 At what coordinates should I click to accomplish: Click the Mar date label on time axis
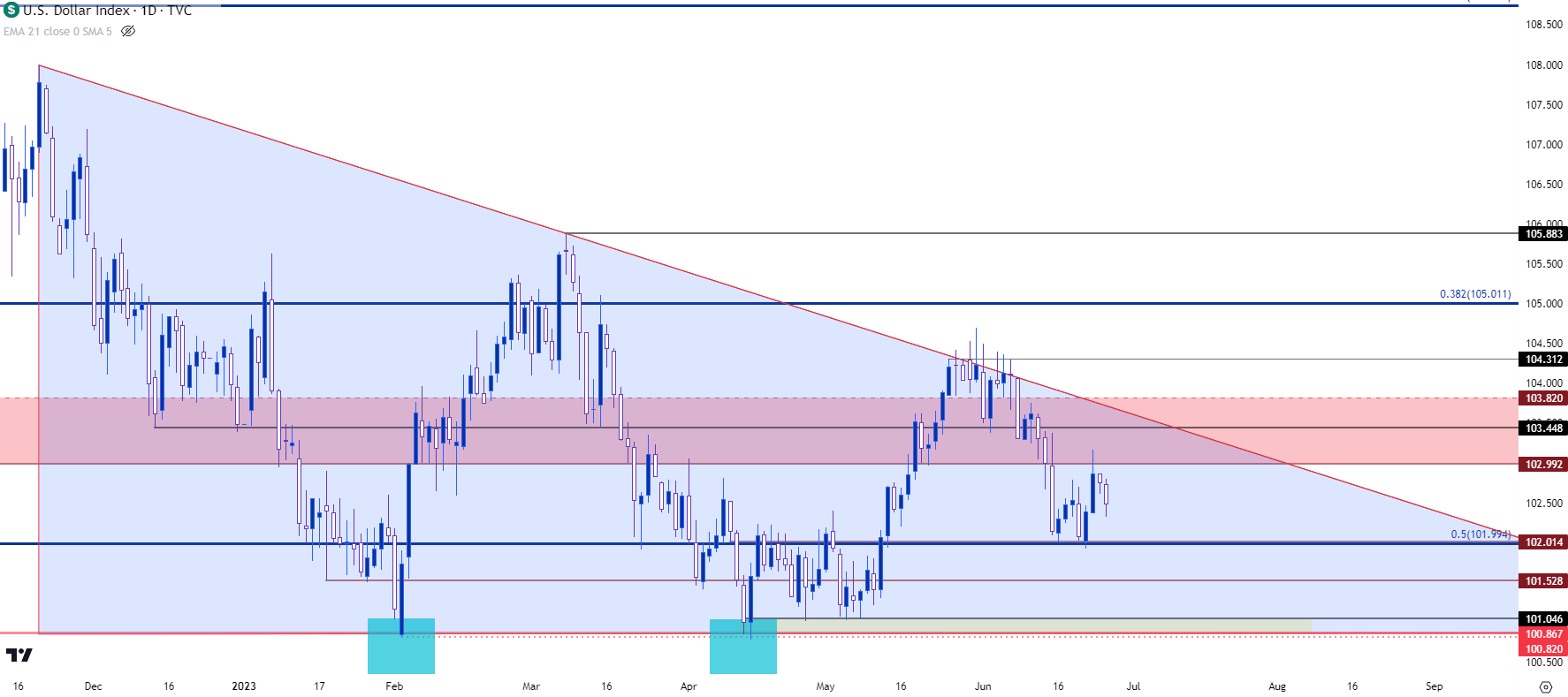pyautogui.click(x=531, y=686)
